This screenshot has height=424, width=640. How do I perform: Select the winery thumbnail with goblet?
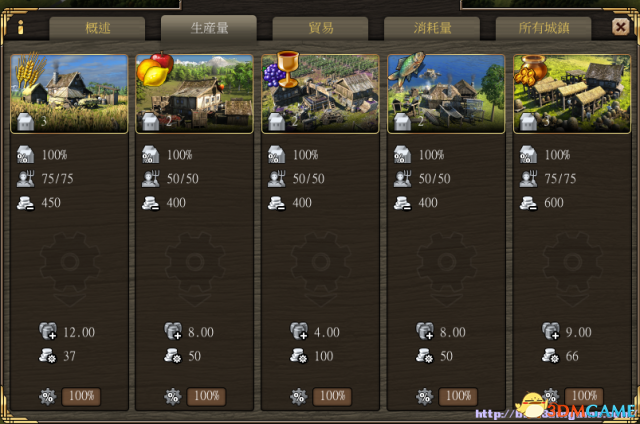click(x=320, y=94)
